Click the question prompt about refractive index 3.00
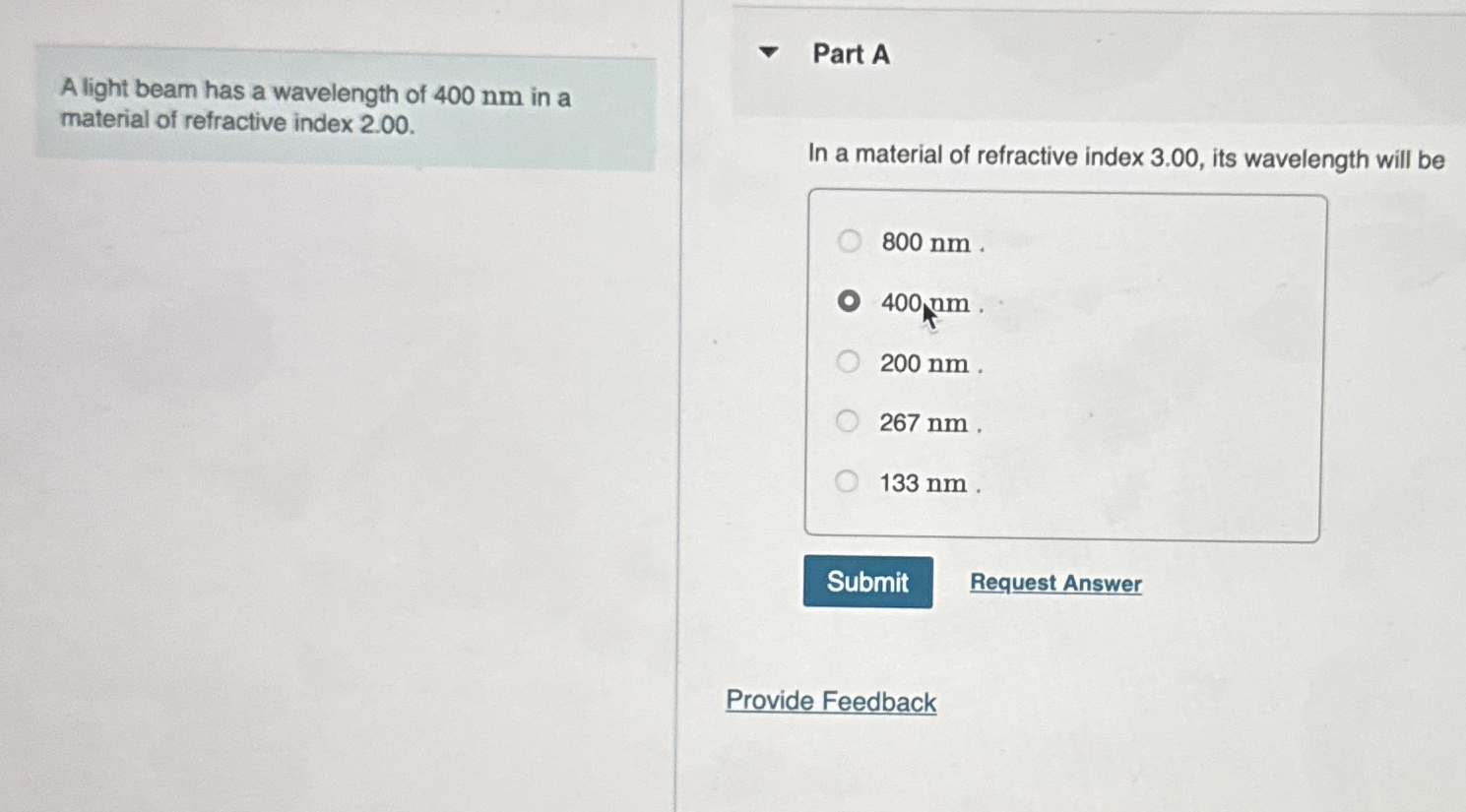This screenshot has height=812, width=1466. point(1125,156)
